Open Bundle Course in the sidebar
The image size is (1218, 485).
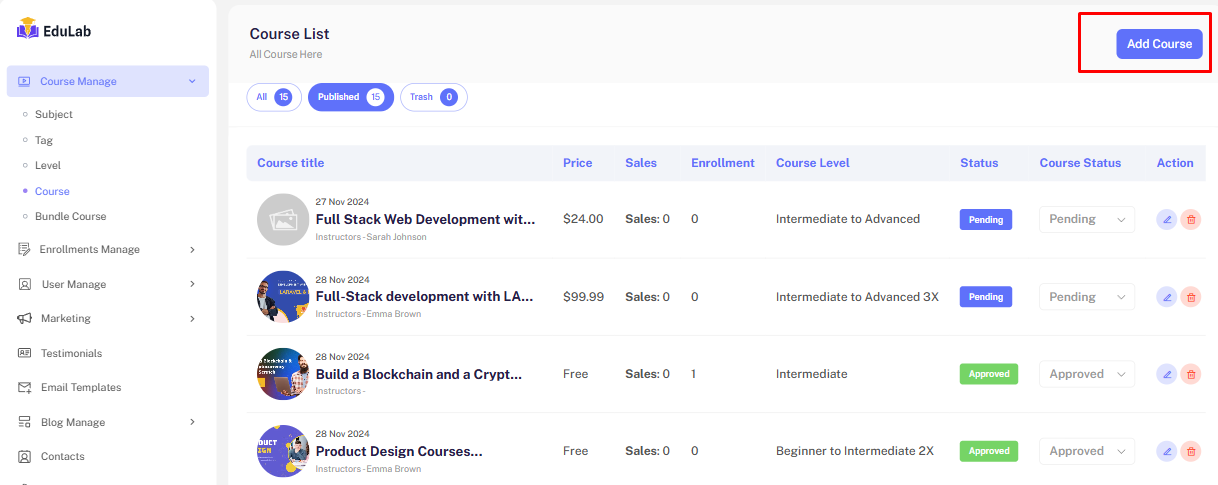70,216
